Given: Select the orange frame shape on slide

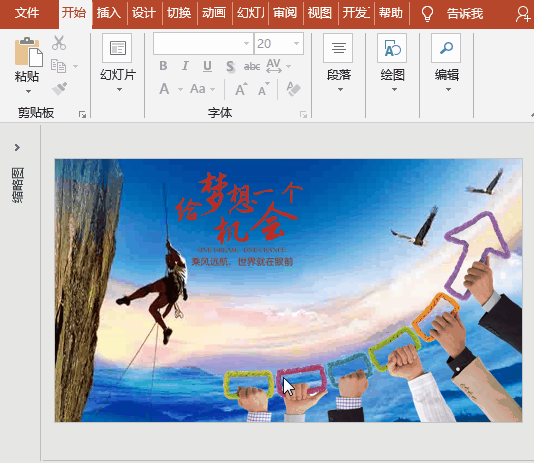Looking at the screenshot, I should click(x=436, y=317).
